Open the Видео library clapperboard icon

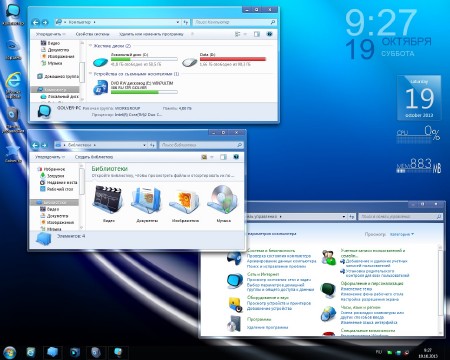pyautogui.click(x=108, y=200)
